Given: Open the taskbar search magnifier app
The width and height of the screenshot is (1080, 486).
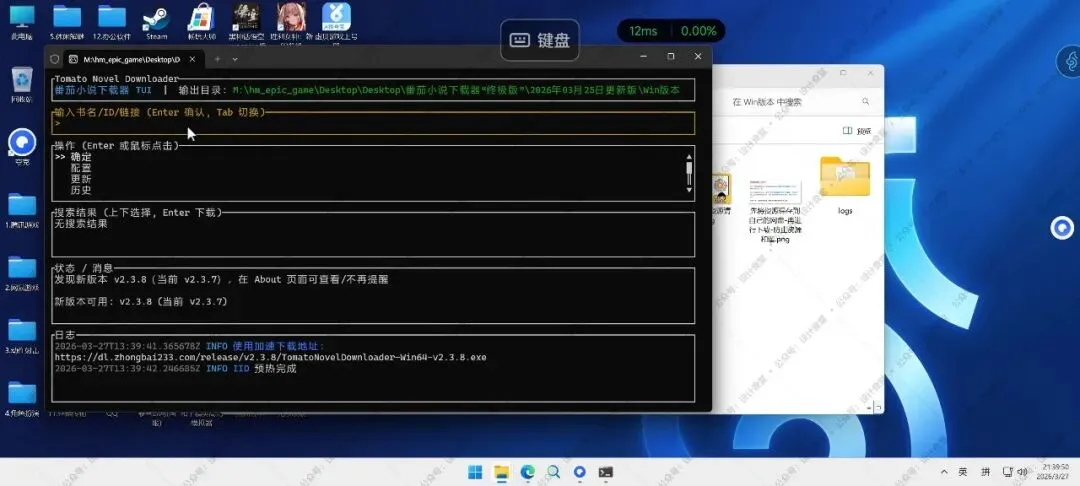Looking at the screenshot, I should 553,472.
